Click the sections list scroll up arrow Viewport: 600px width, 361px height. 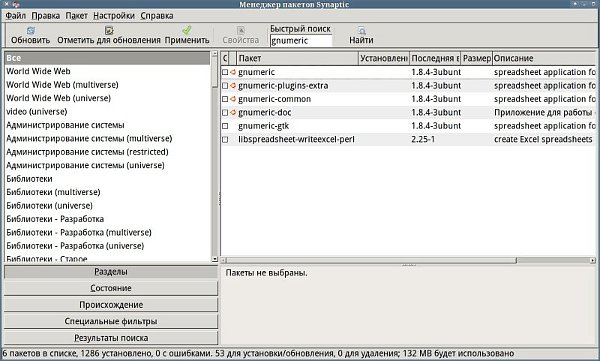(215, 54)
